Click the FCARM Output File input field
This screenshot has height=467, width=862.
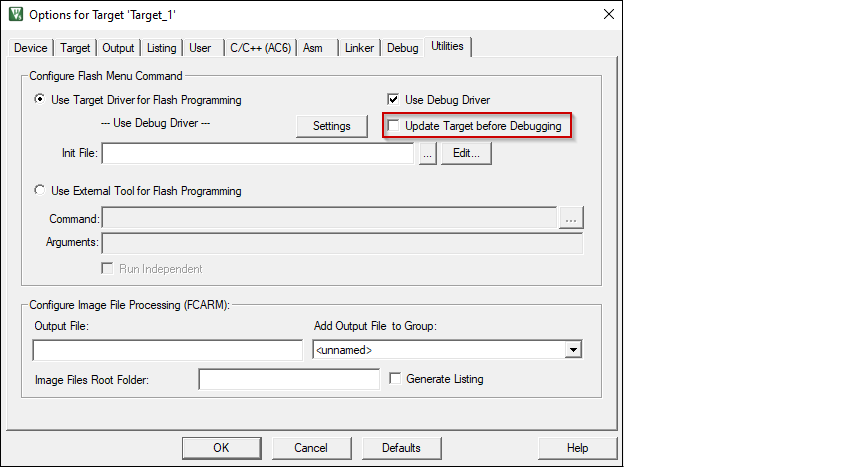[x=167, y=350]
